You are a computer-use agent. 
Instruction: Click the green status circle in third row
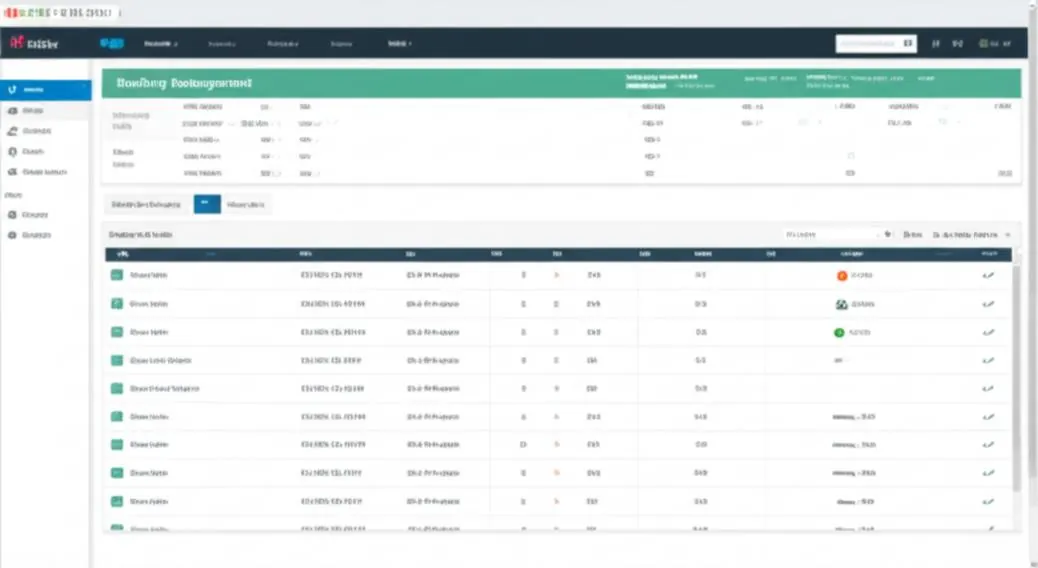(x=839, y=332)
